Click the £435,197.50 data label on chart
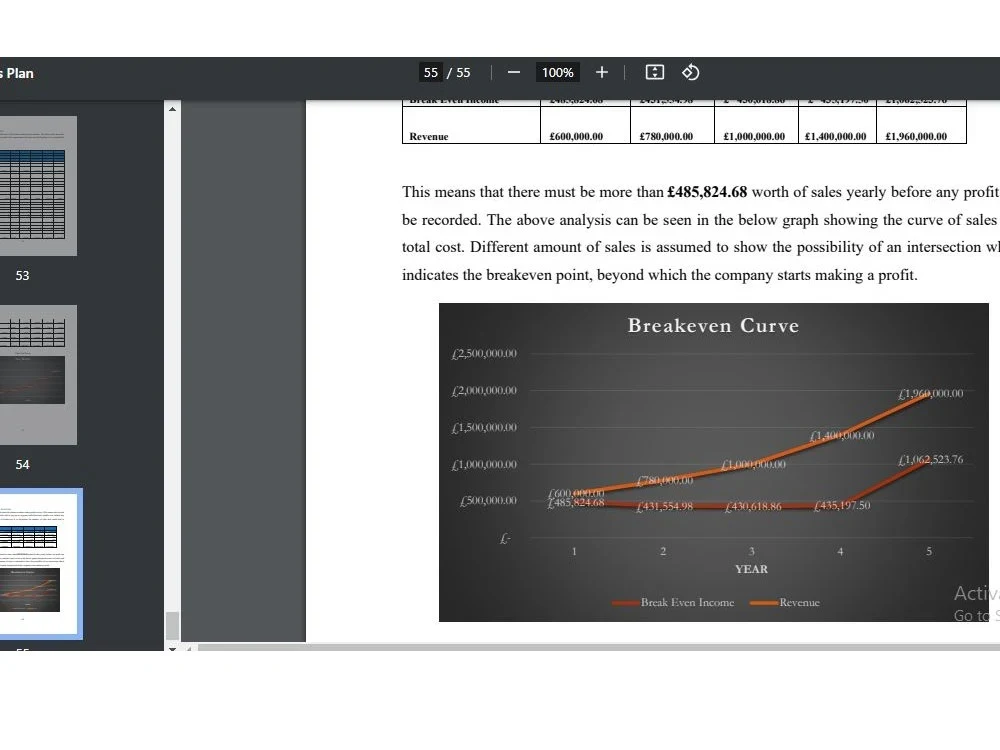The height and width of the screenshot is (750, 1000). point(842,505)
